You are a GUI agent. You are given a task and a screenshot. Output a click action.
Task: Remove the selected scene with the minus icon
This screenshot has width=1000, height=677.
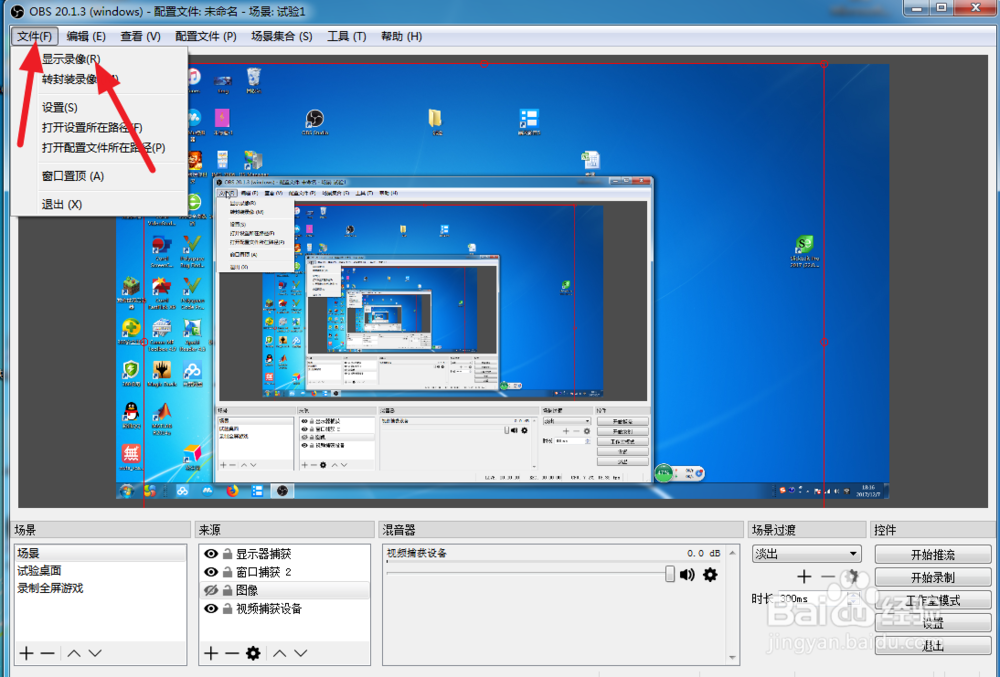(48, 653)
